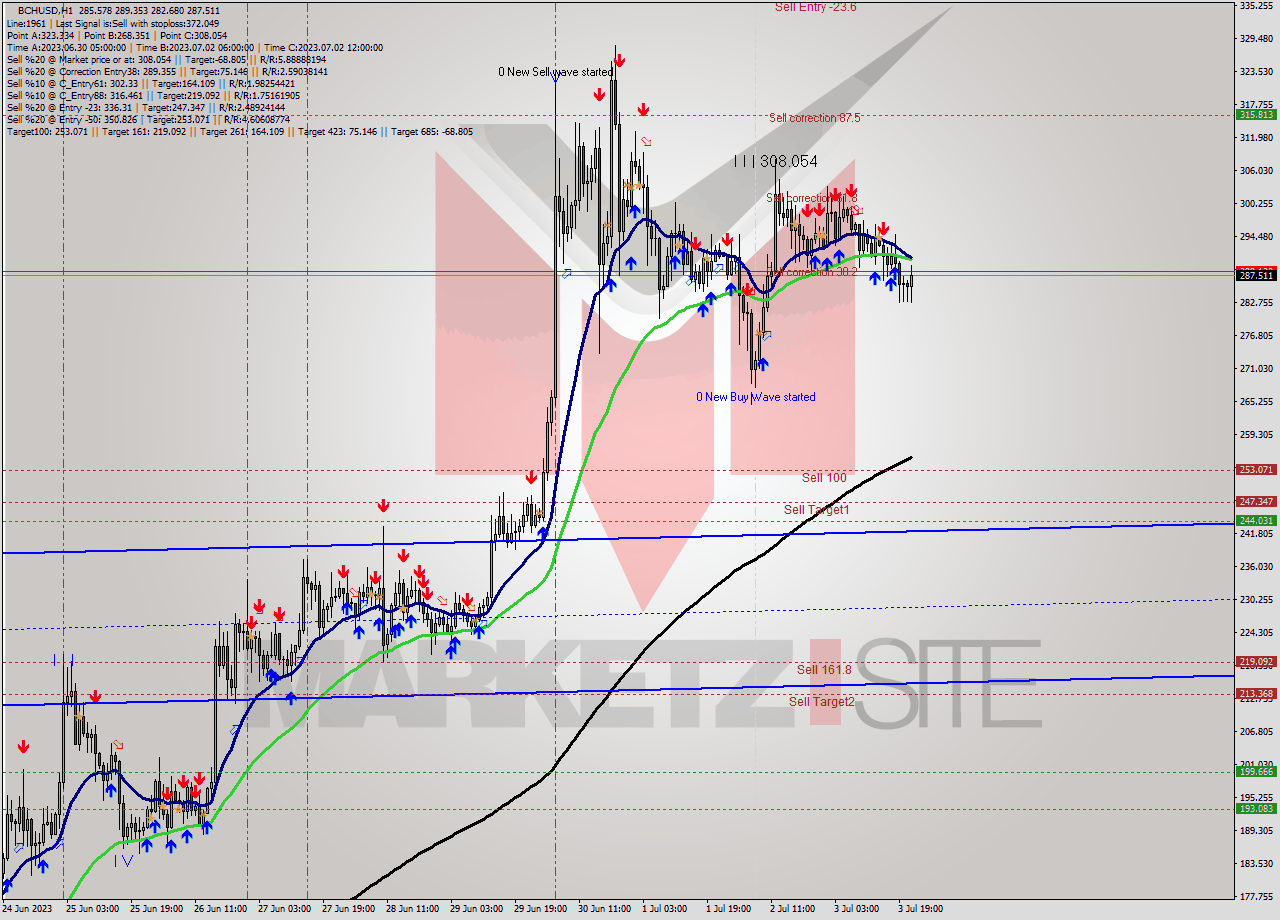Screen dimensions: 1280x920
Task: Click the 213.388 red price tag
Action: (1256, 693)
